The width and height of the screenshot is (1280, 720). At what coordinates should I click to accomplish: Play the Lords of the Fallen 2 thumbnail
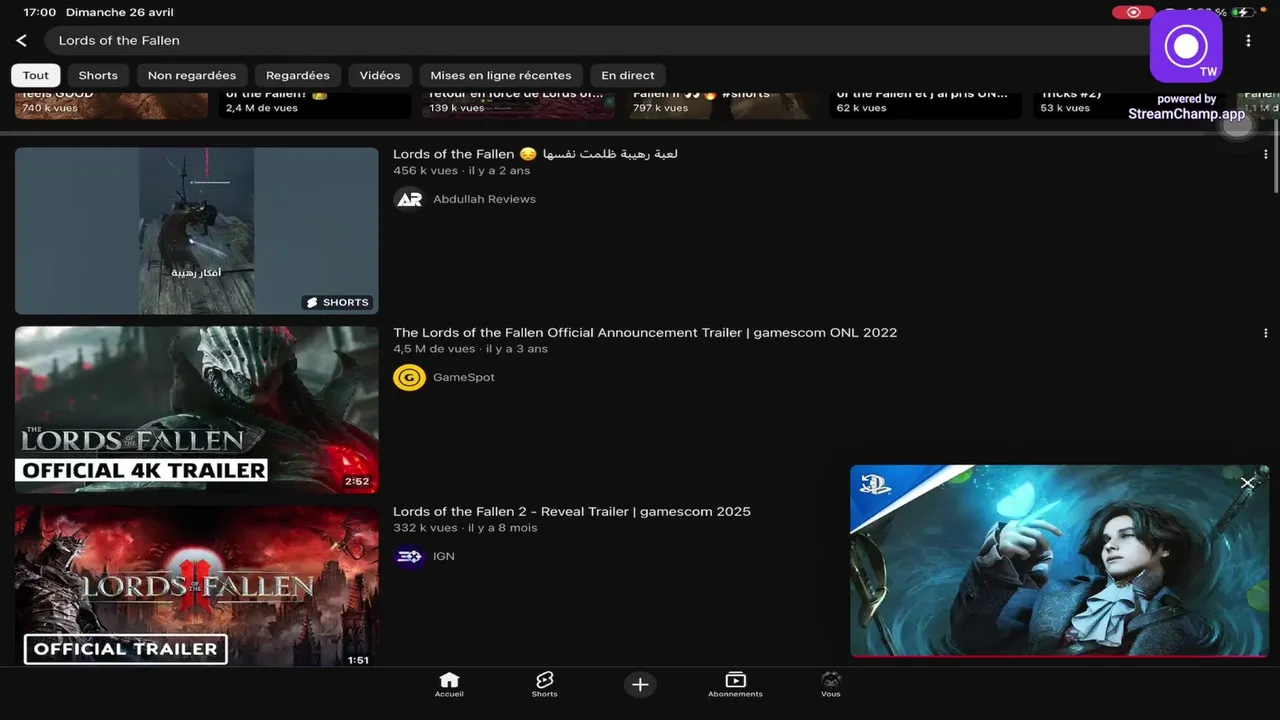click(197, 586)
